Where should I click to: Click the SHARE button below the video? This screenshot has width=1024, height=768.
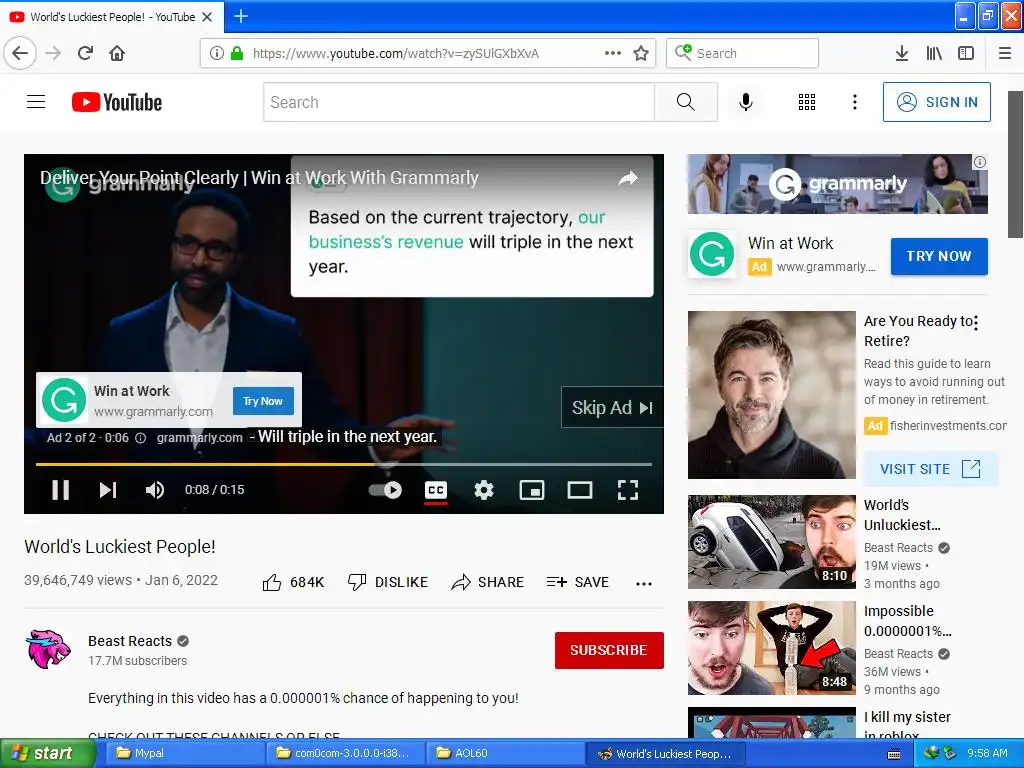pos(488,582)
